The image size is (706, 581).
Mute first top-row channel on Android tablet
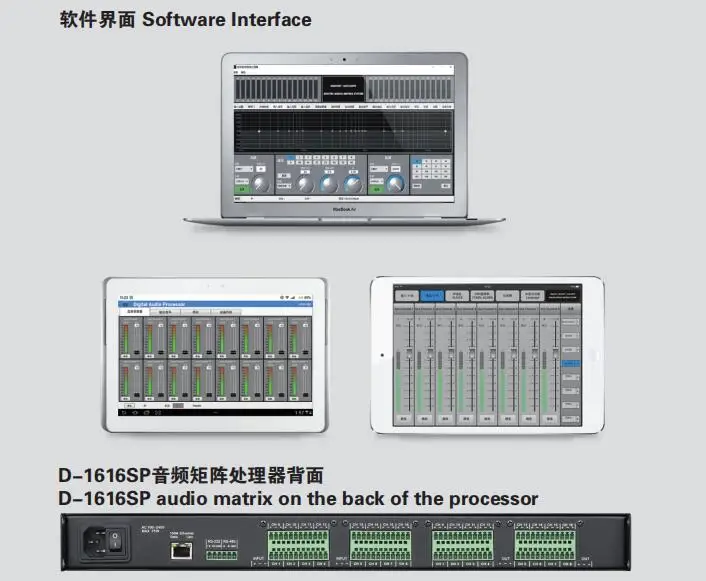coord(125,356)
